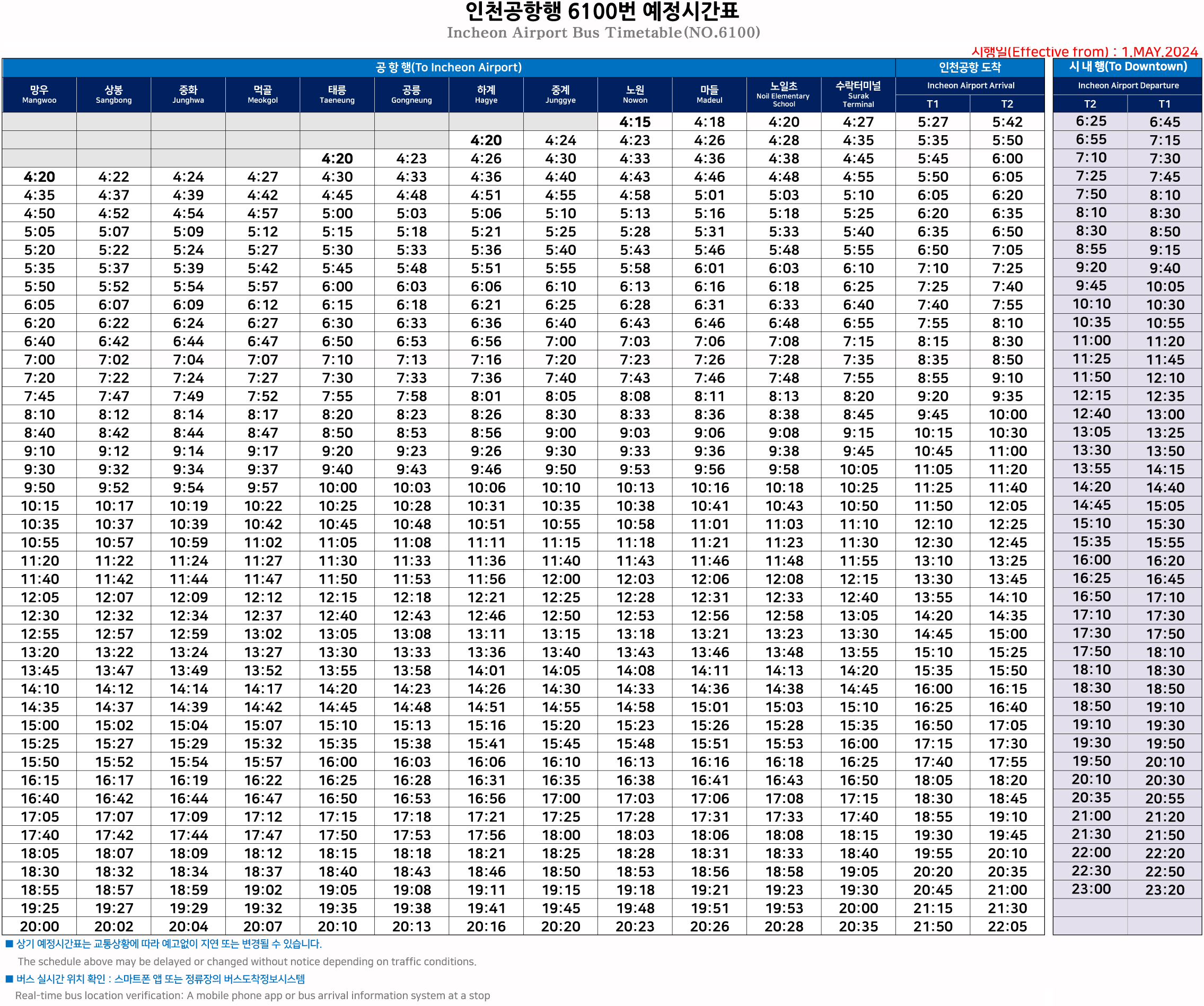This screenshot has height=1006, width=1204.
Task: Click the T1 header under Incheon Airport Departure
Action: 1164,104
